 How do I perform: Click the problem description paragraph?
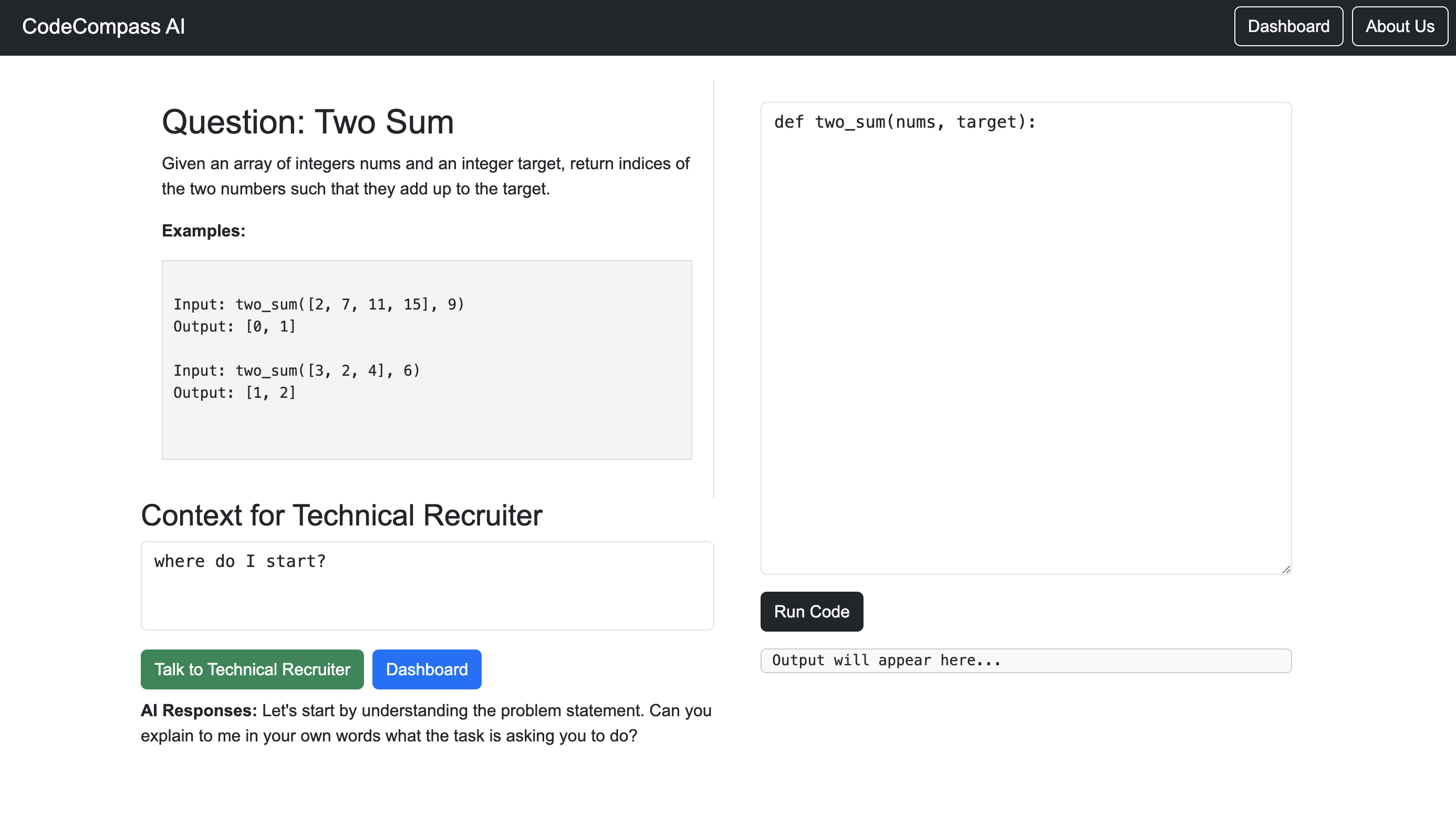425,176
